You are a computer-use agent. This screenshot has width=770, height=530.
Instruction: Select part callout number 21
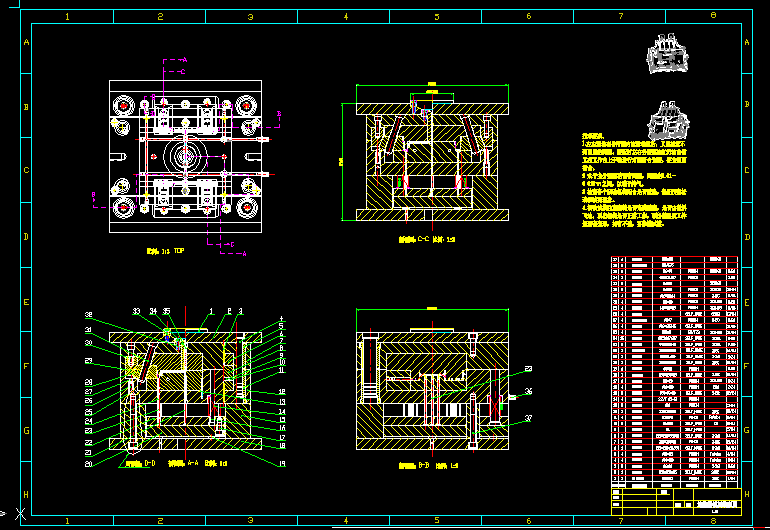click(x=88, y=453)
